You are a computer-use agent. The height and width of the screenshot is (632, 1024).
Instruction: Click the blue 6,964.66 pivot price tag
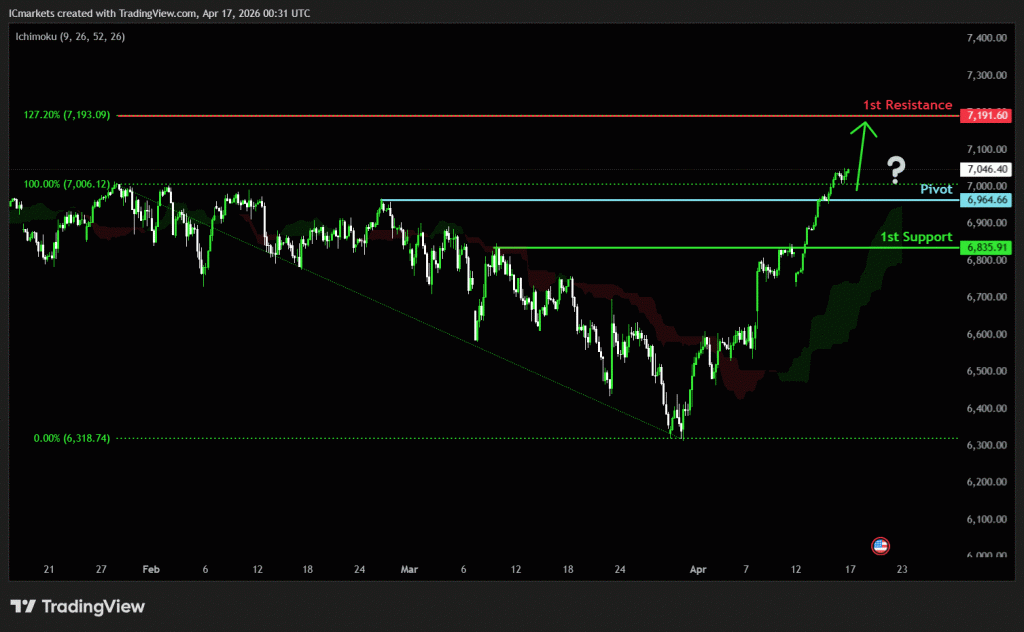click(x=985, y=200)
